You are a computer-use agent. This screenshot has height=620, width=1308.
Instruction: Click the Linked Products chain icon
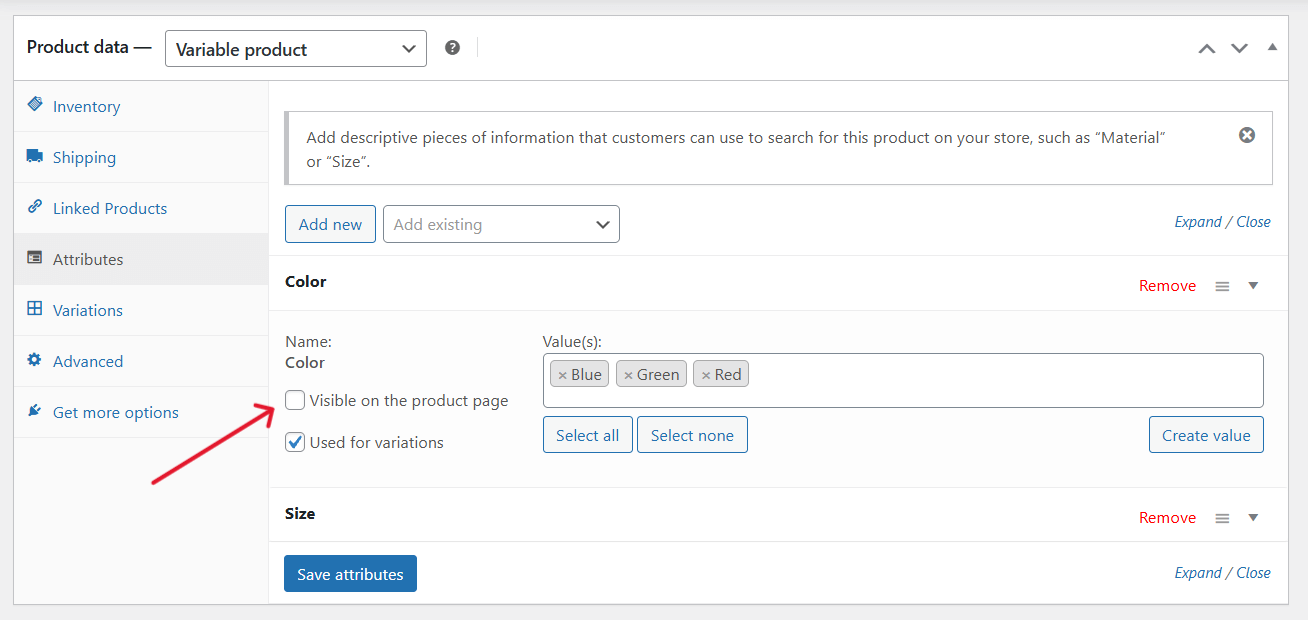[x=36, y=207]
